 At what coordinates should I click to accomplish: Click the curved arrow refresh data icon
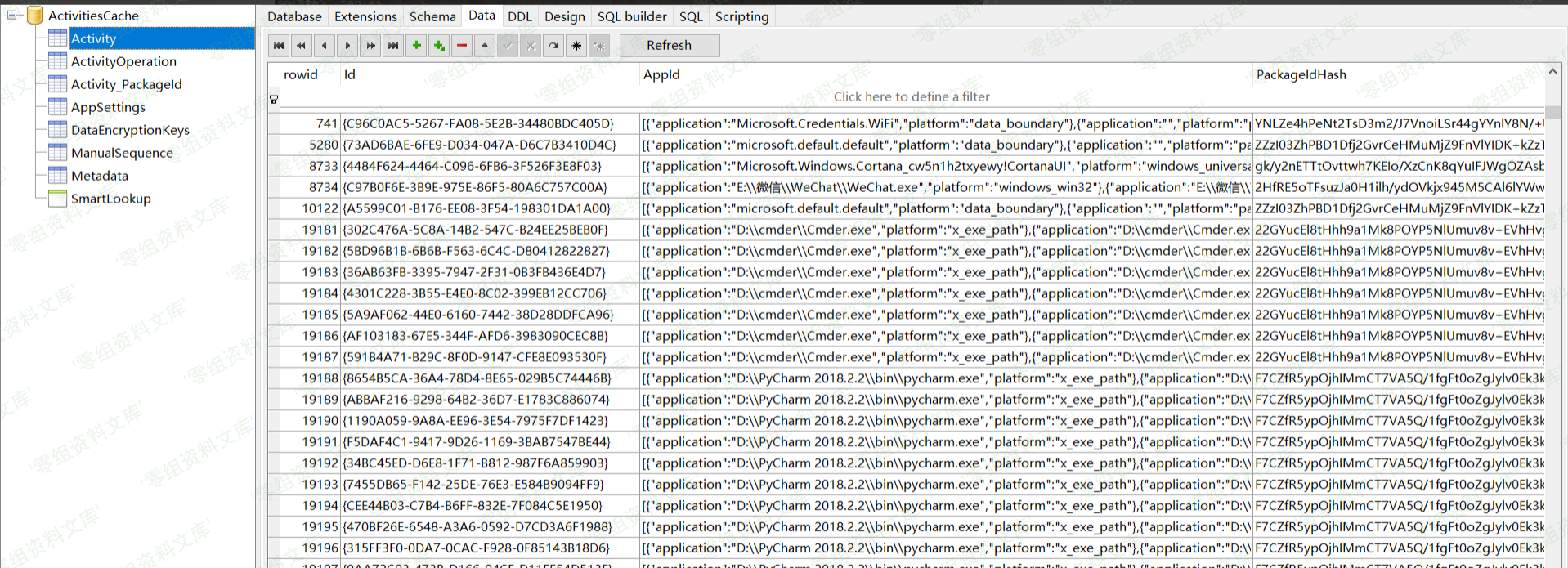click(x=553, y=46)
